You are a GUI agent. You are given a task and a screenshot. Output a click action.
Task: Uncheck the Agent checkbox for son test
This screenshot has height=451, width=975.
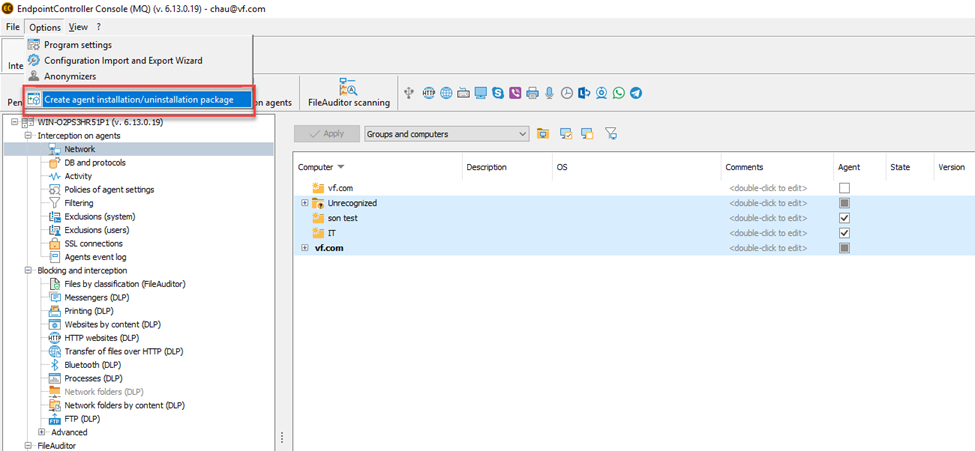point(845,218)
